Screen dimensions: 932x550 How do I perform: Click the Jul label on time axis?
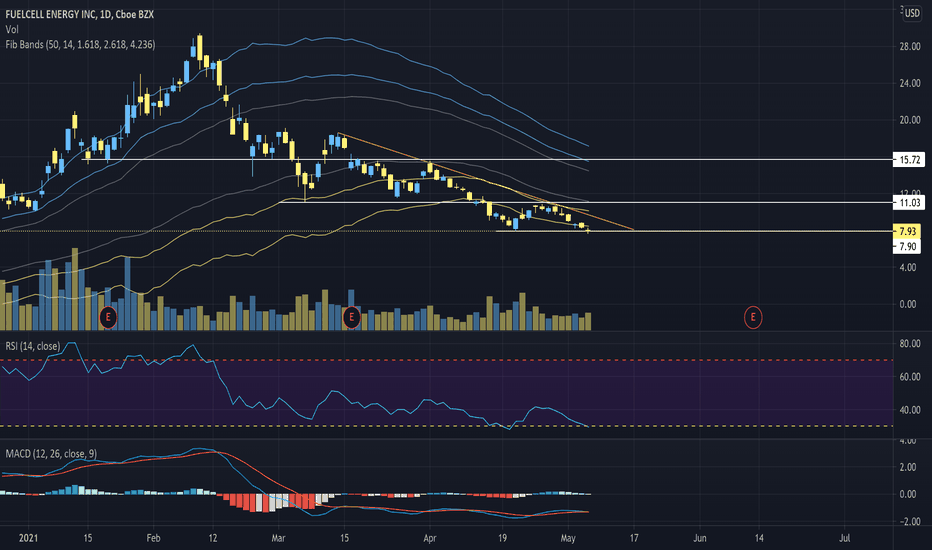pos(845,538)
